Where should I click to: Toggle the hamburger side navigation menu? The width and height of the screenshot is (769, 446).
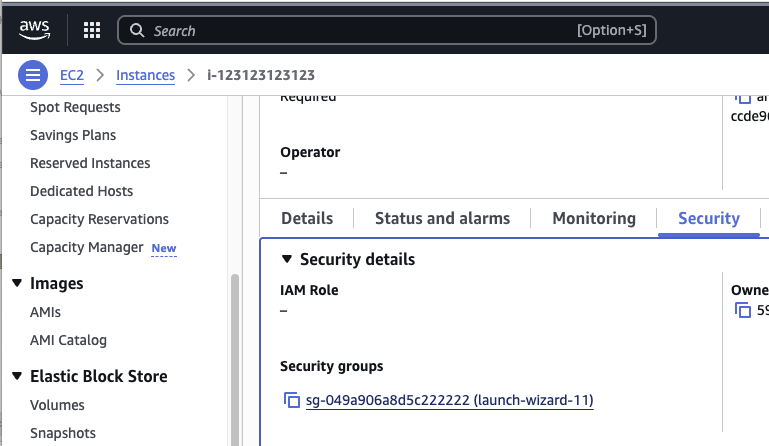33,75
